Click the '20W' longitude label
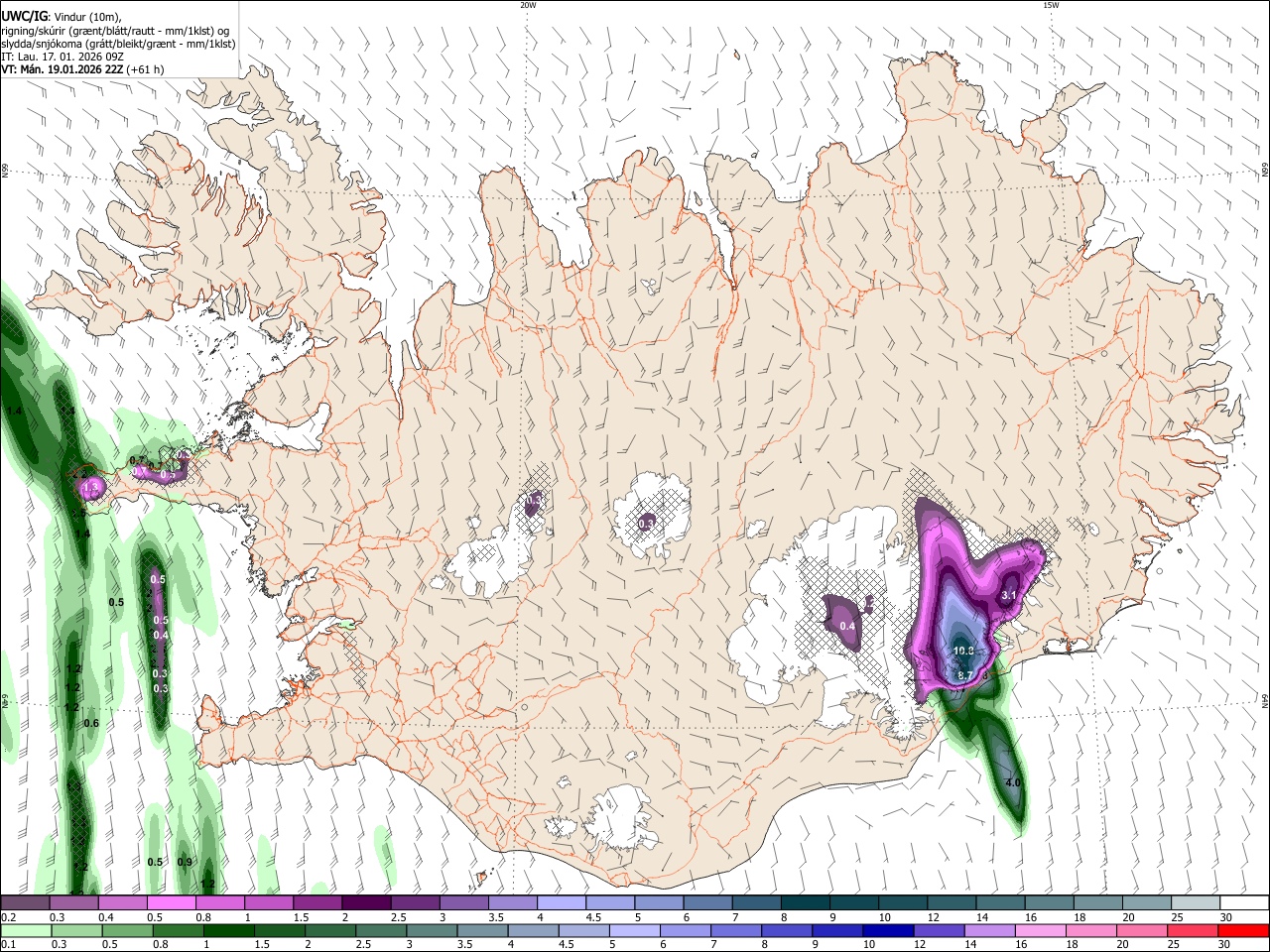This screenshot has height=952, width=1270. coord(528,5)
